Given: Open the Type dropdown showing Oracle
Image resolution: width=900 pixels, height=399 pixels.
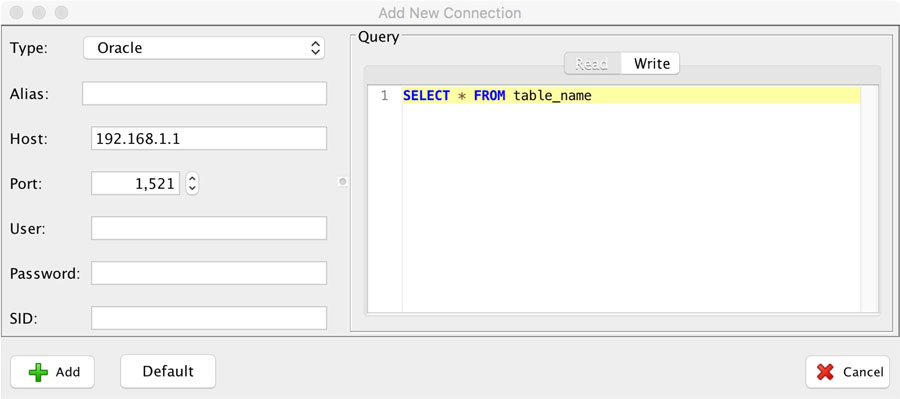Looking at the screenshot, I should pos(204,48).
